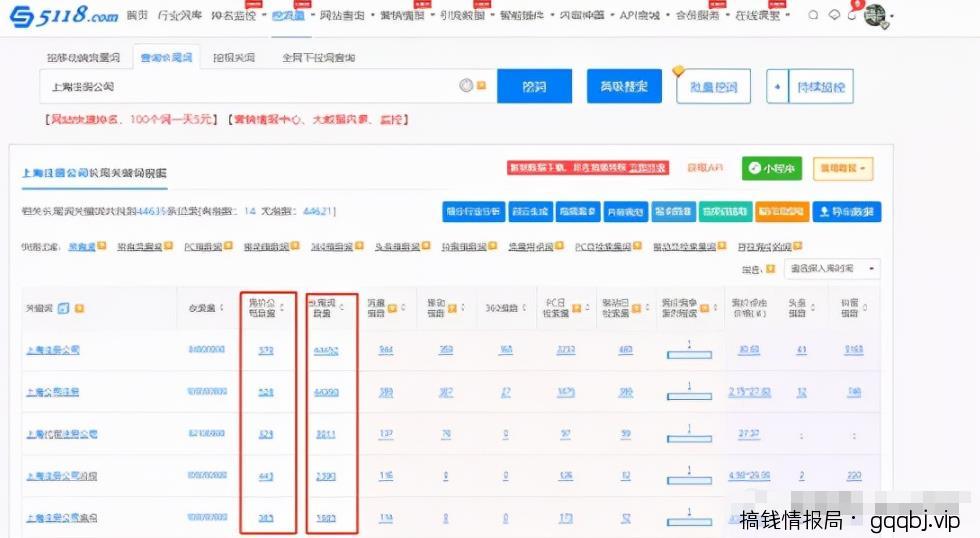Click the orange help icon in the keyword column header
This screenshot has height=538, width=980.
coord(79,308)
